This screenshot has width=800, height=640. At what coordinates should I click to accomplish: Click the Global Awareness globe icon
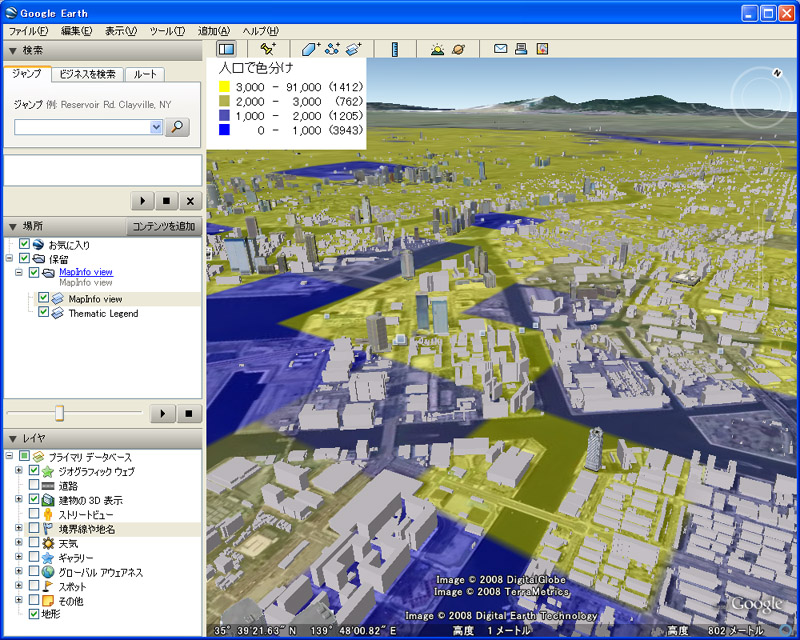coord(48,572)
